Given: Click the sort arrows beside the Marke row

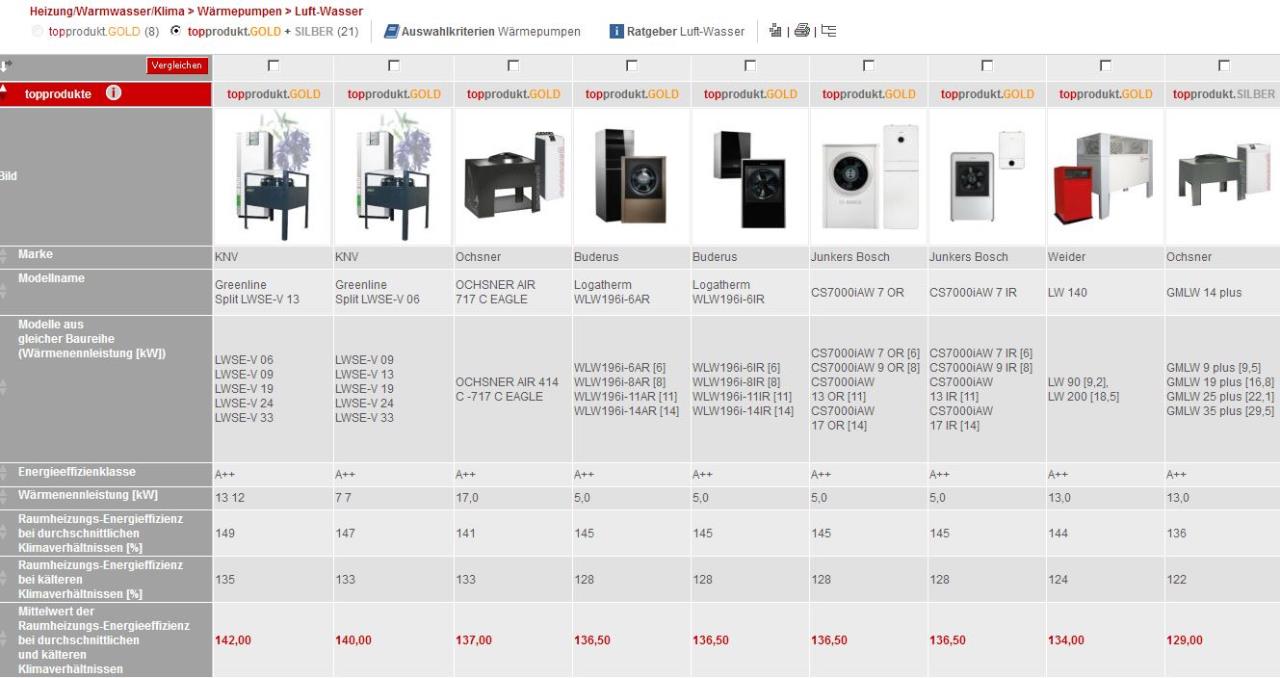Looking at the screenshot, I should [5, 256].
